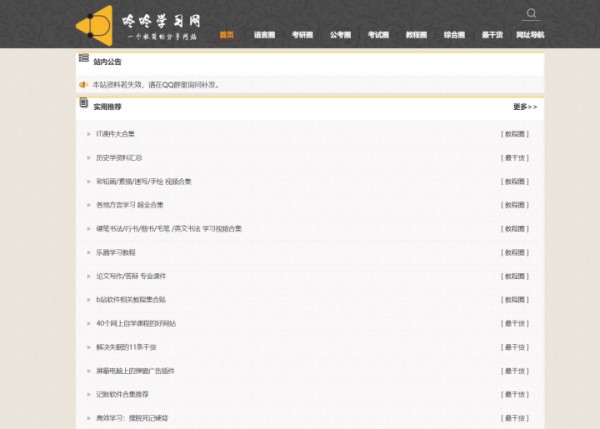Click the search magnifier icon in header
Screen dimensions: 600x429
[531, 13]
